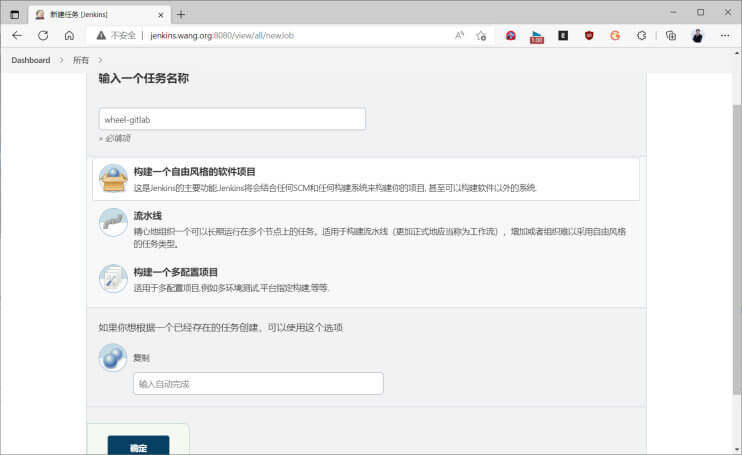Switch to the 新建任务 [Jenkins] tab
The width and height of the screenshot is (742, 455).
[97, 15]
